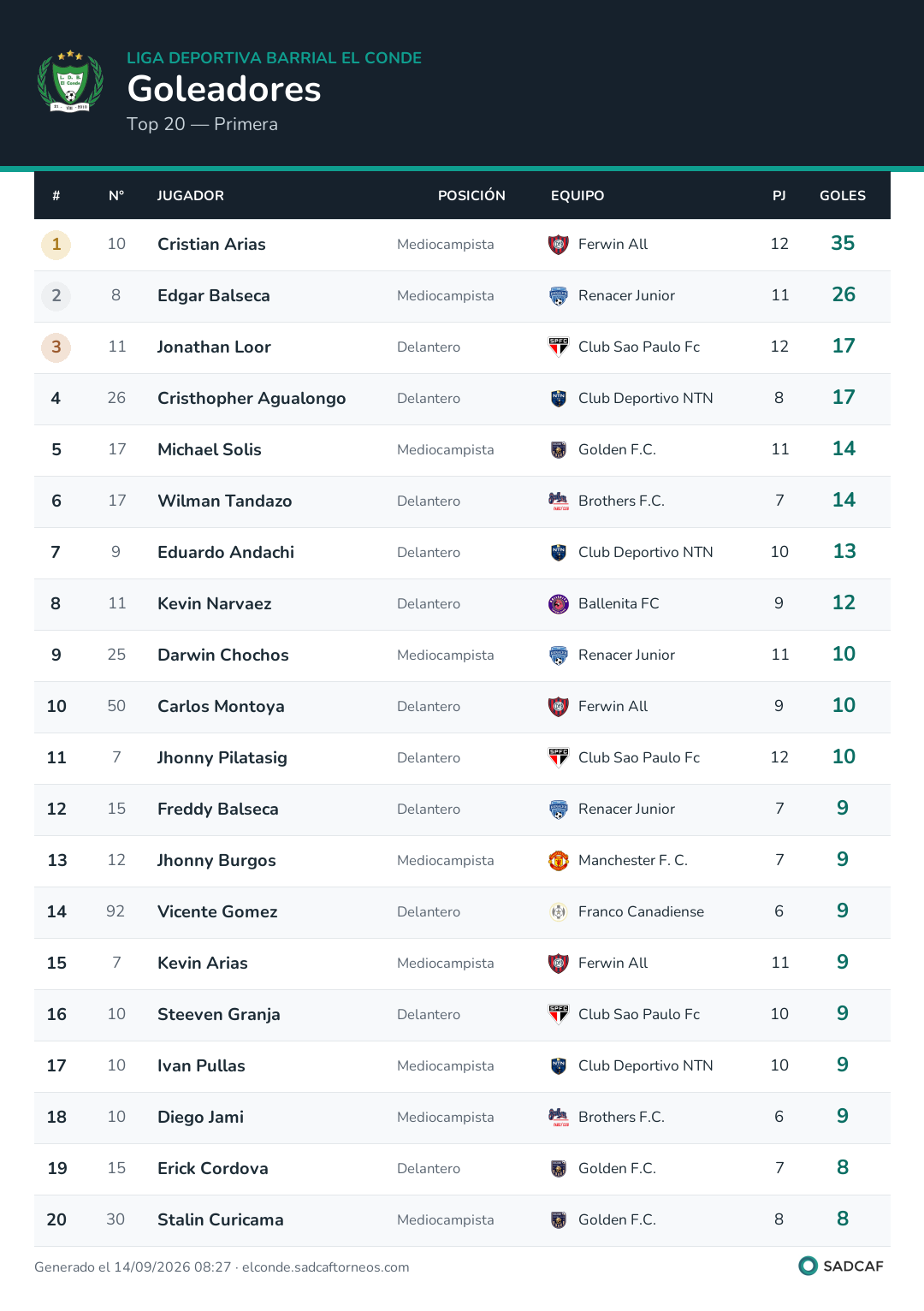Click the gold rank 1 medal badge
This screenshot has width=924, height=1311.
[x=56, y=245]
